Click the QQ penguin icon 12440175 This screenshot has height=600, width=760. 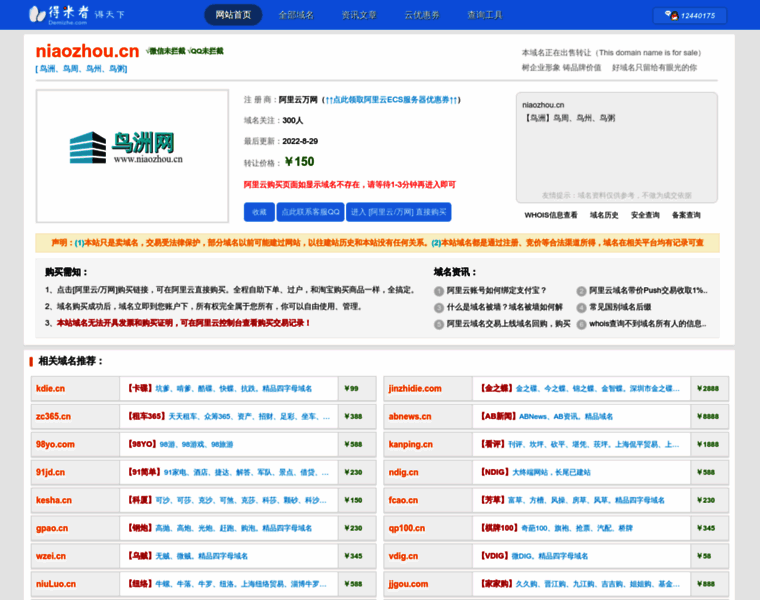[690, 16]
